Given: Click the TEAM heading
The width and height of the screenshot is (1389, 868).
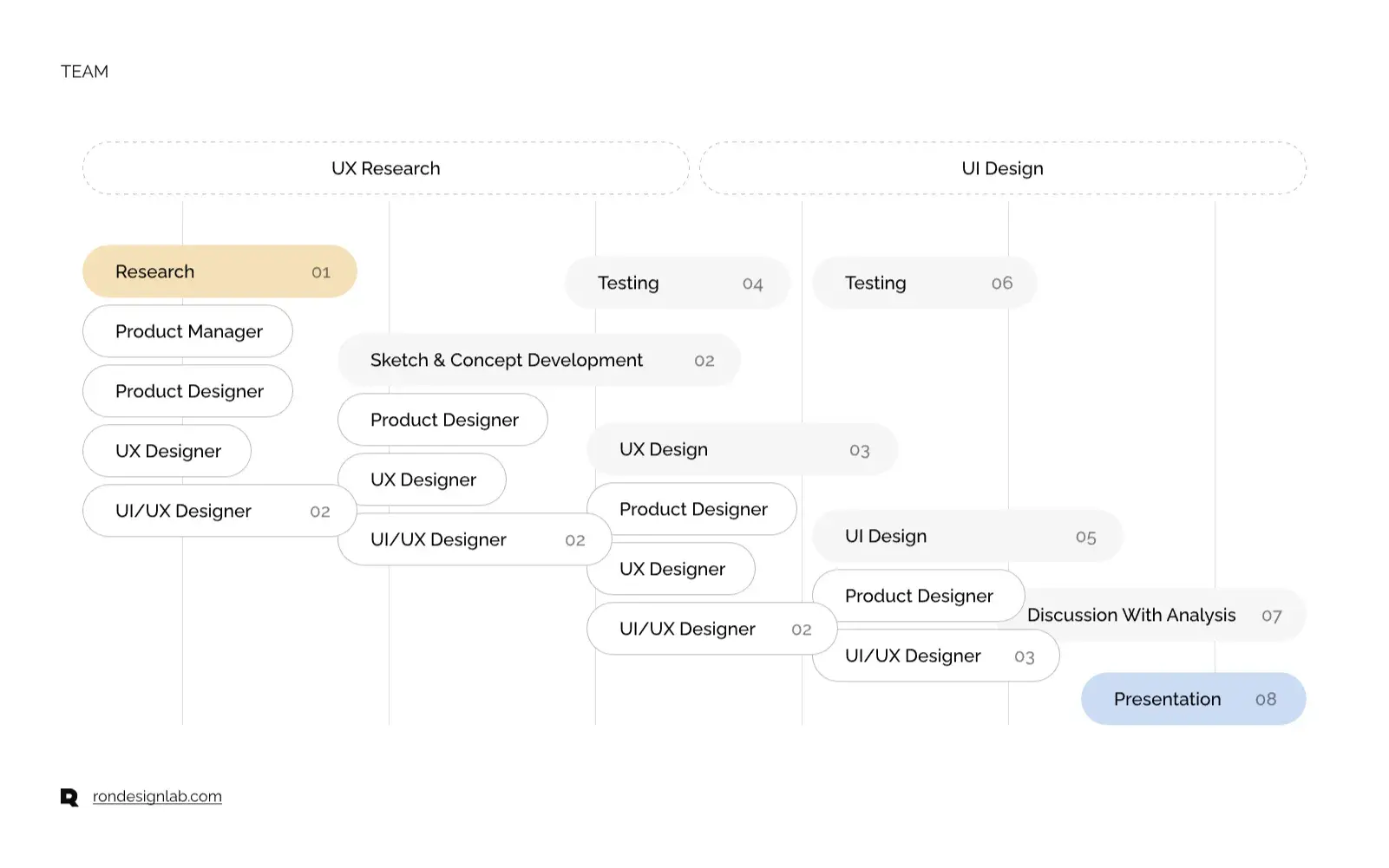Looking at the screenshot, I should [x=84, y=72].
